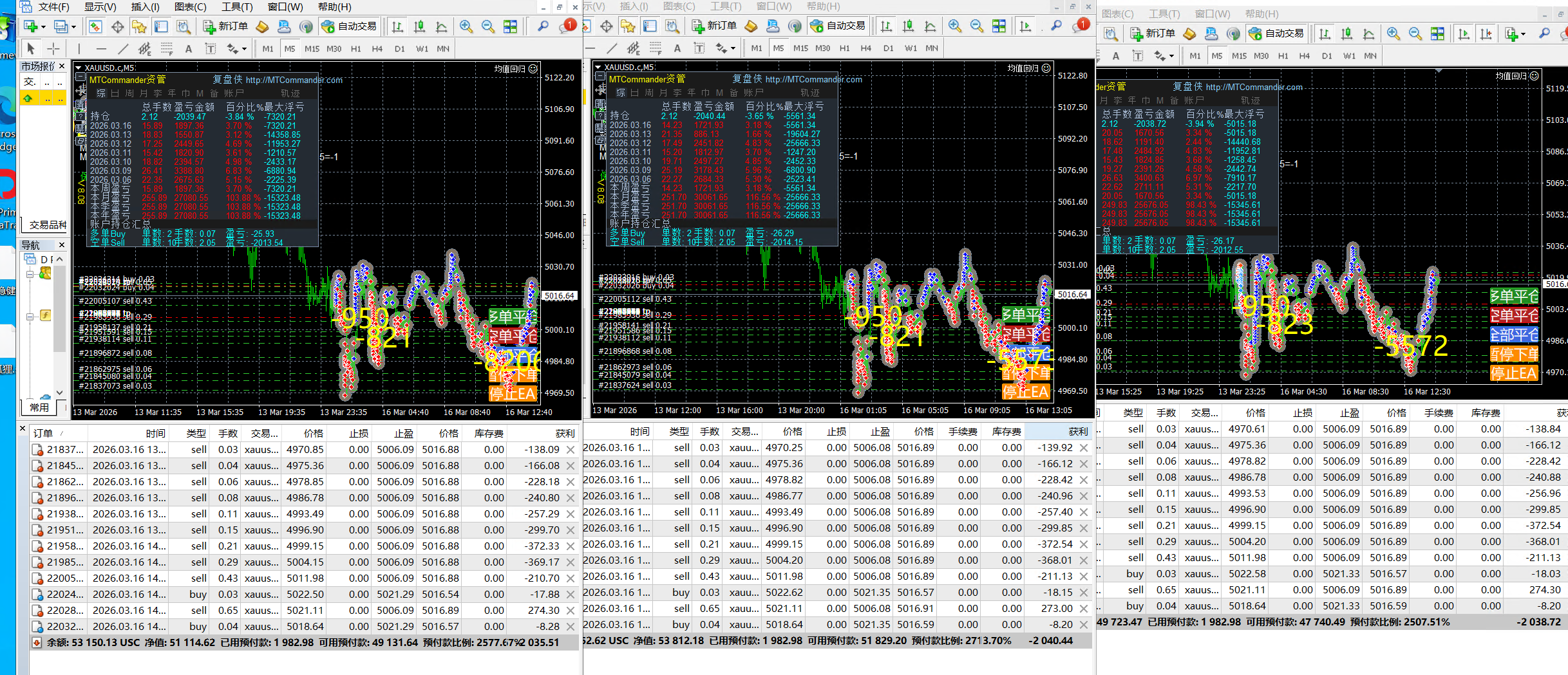This screenshot has height=675, width=1568.
Task: Switch to candlestick chart in rightmost window
Action: (x=1346, y=33)
